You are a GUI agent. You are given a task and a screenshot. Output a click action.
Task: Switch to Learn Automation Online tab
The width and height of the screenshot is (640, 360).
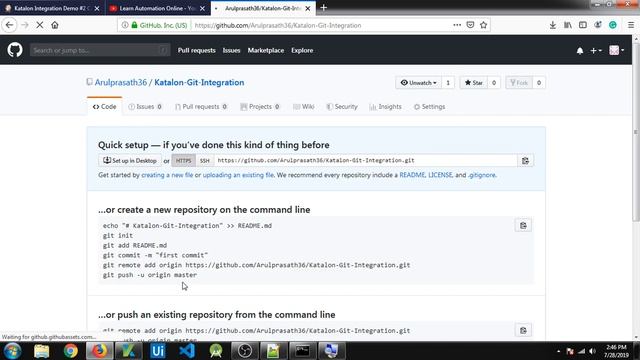point(157,8)
